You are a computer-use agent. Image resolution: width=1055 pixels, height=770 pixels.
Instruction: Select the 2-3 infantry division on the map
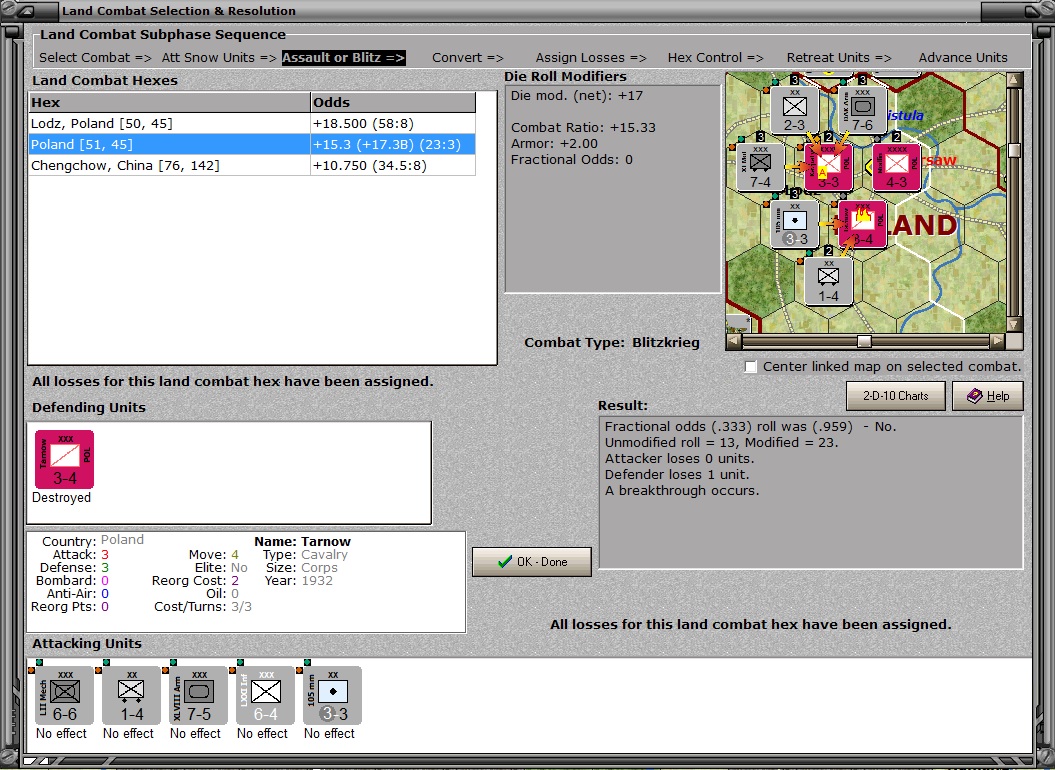click(x=794, y=110)
